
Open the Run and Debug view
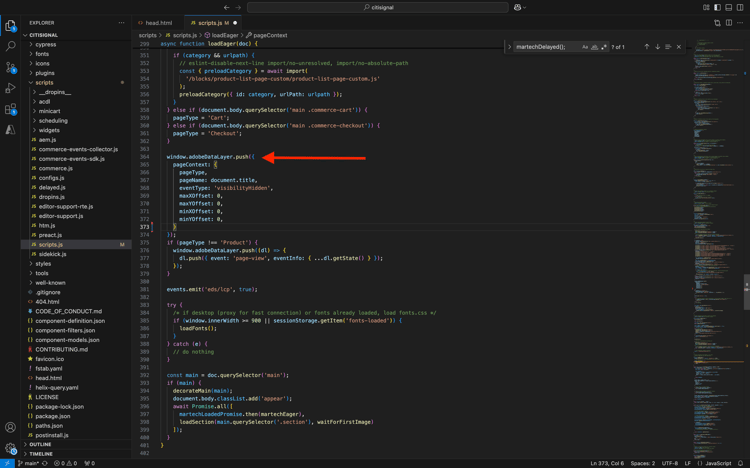point(11,88)
